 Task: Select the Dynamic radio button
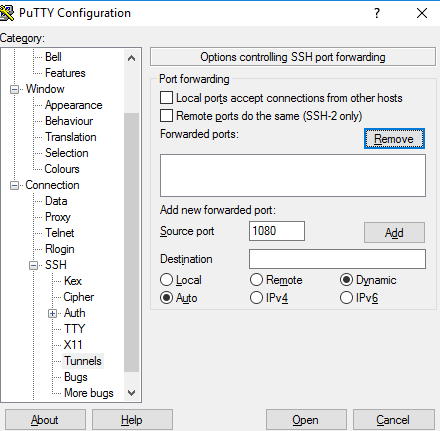[x=346, y=280]
